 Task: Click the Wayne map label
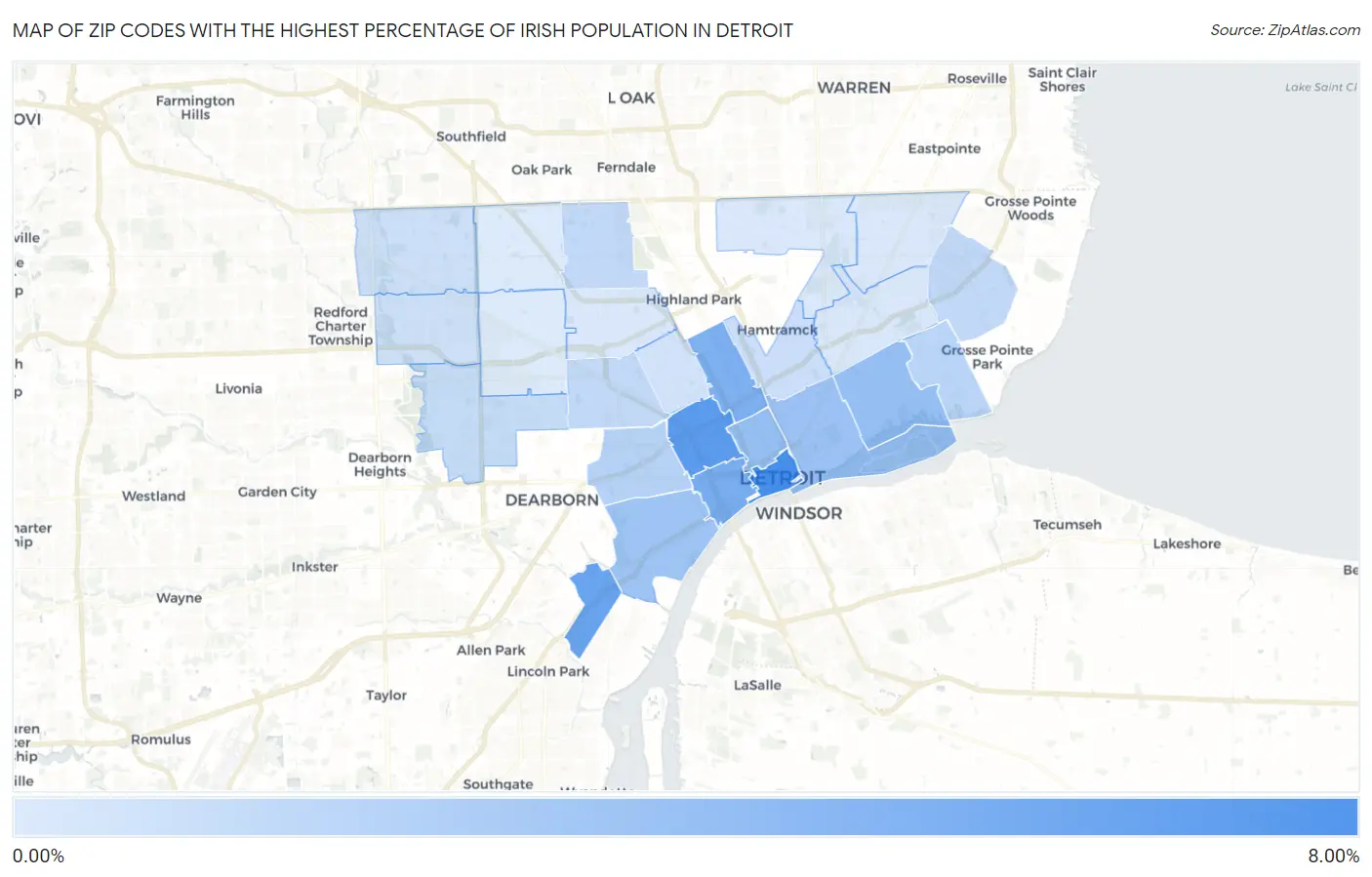tap(179, 598)
